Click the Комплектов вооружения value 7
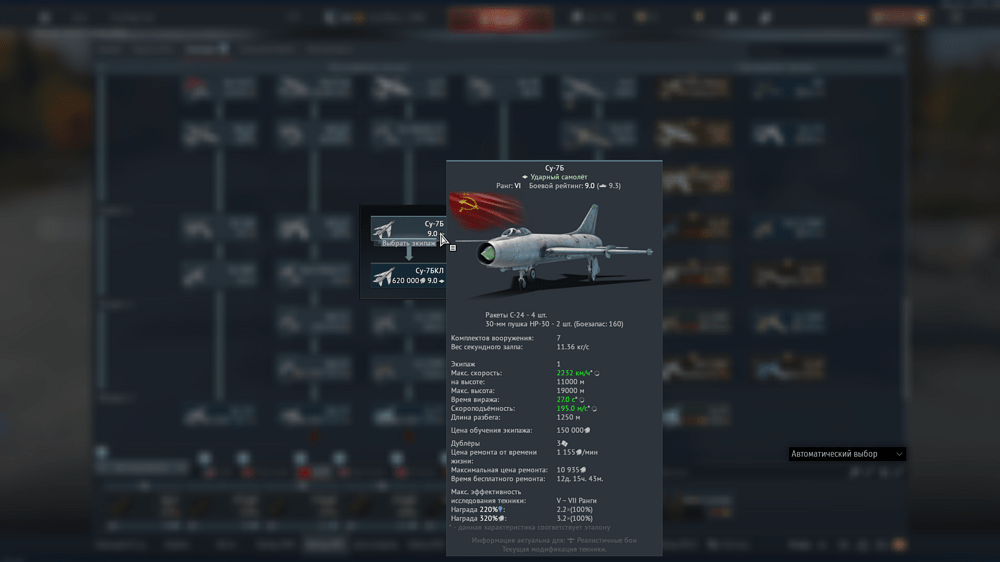 click(x=559, y=338)
